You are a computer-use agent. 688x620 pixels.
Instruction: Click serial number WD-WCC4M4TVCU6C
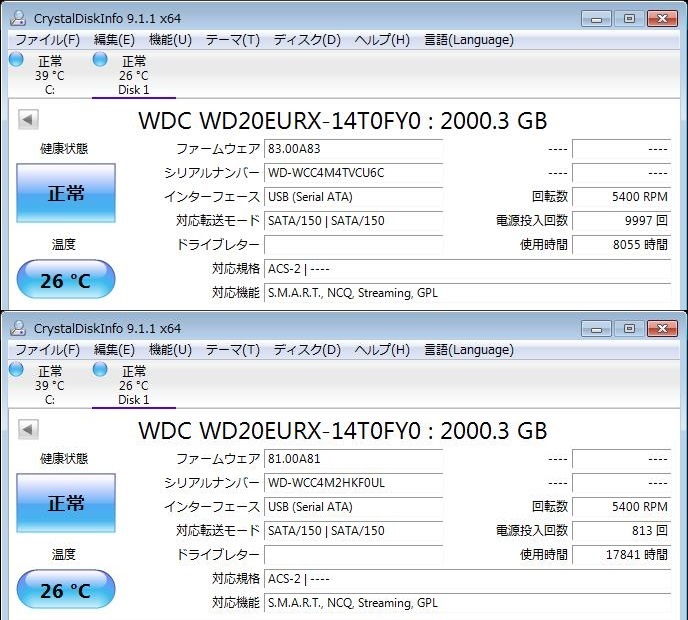coord(353,173)
